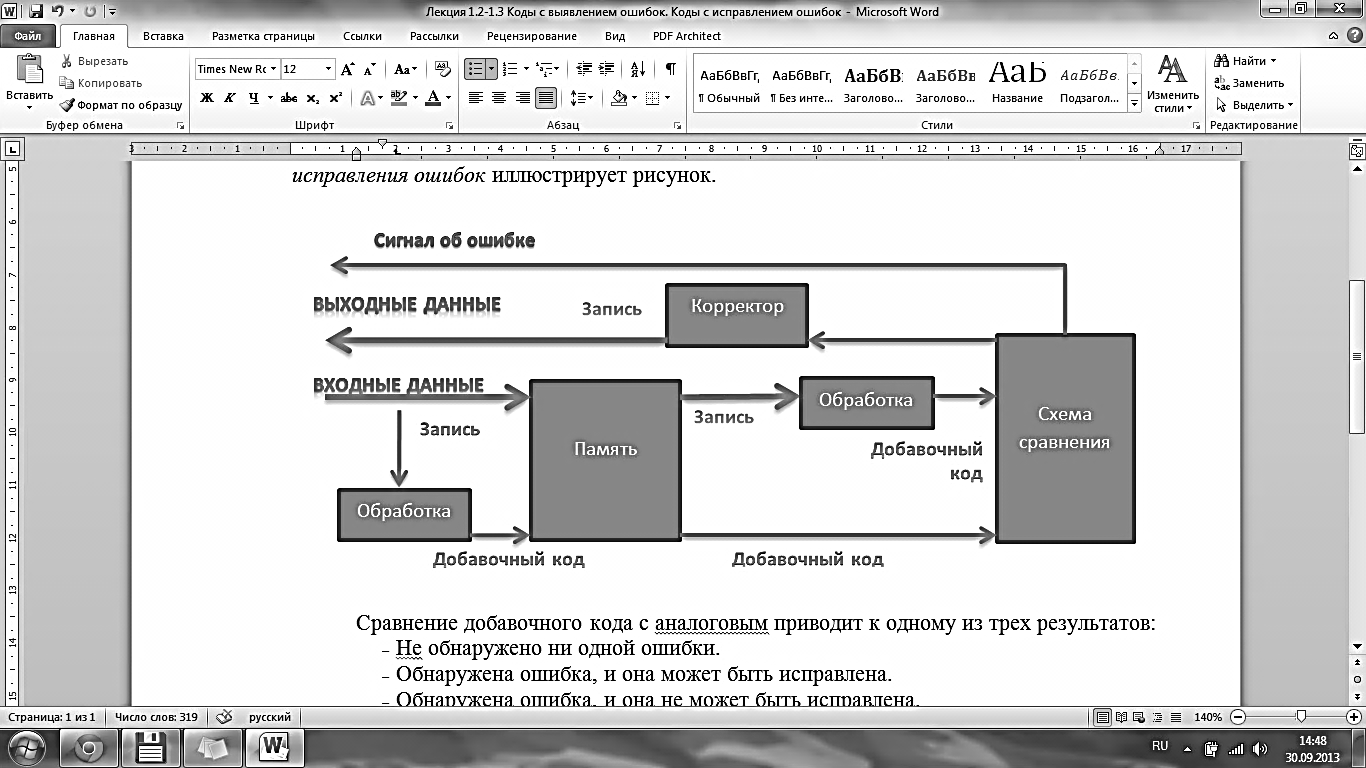
Task: Open the Change Case (Аа) dropdown
Action: coord(405,69)
